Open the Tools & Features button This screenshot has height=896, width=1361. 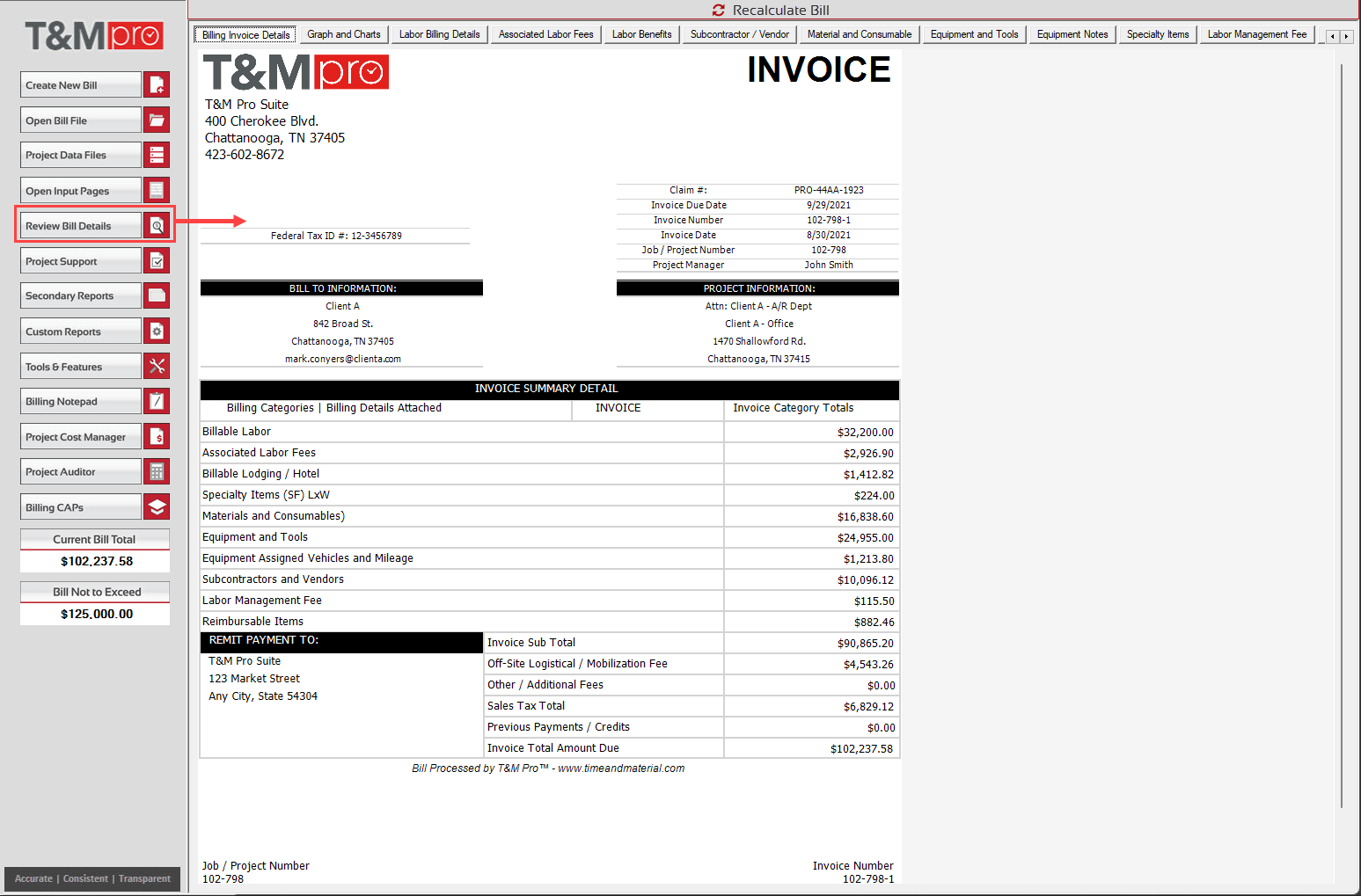point(81,367)
